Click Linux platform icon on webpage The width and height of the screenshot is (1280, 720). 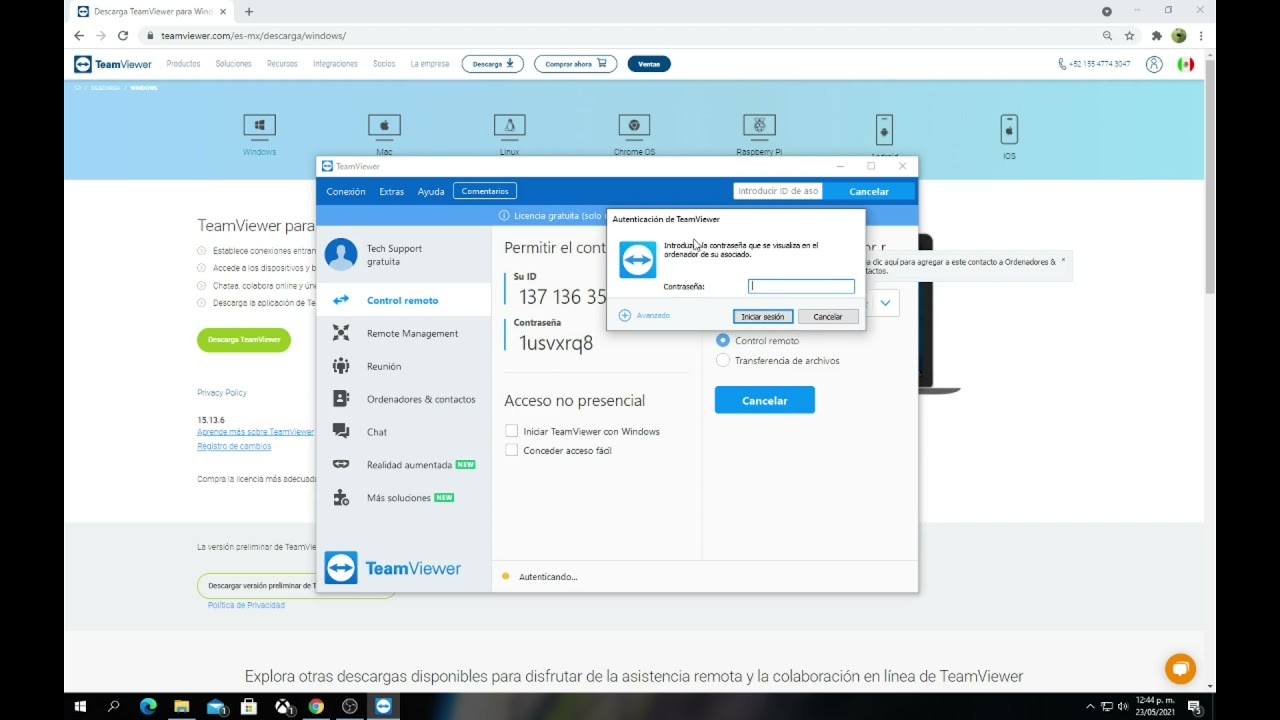click(509, 126)
